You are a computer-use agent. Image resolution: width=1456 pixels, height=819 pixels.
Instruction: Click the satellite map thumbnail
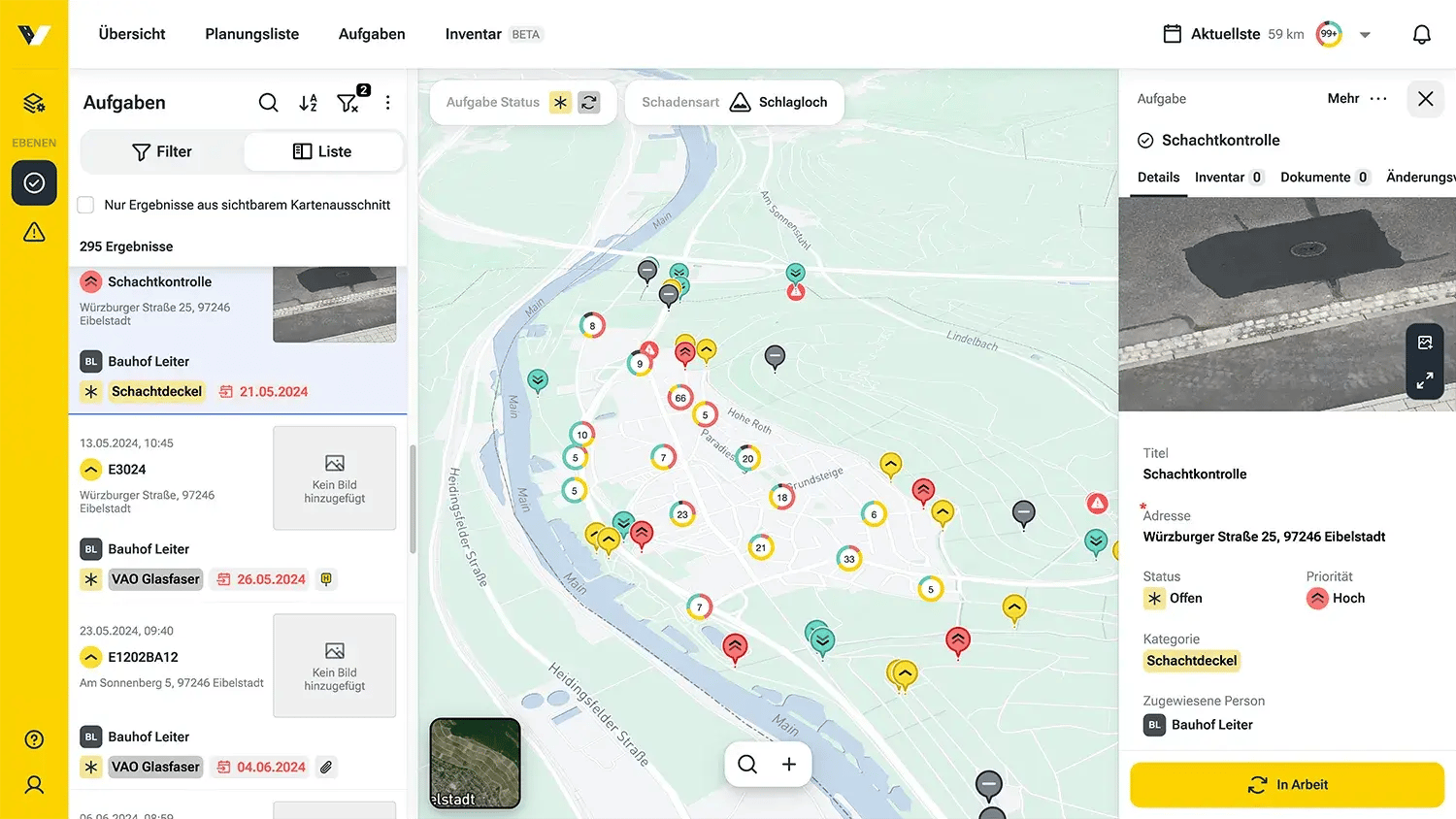pos(476,763)
